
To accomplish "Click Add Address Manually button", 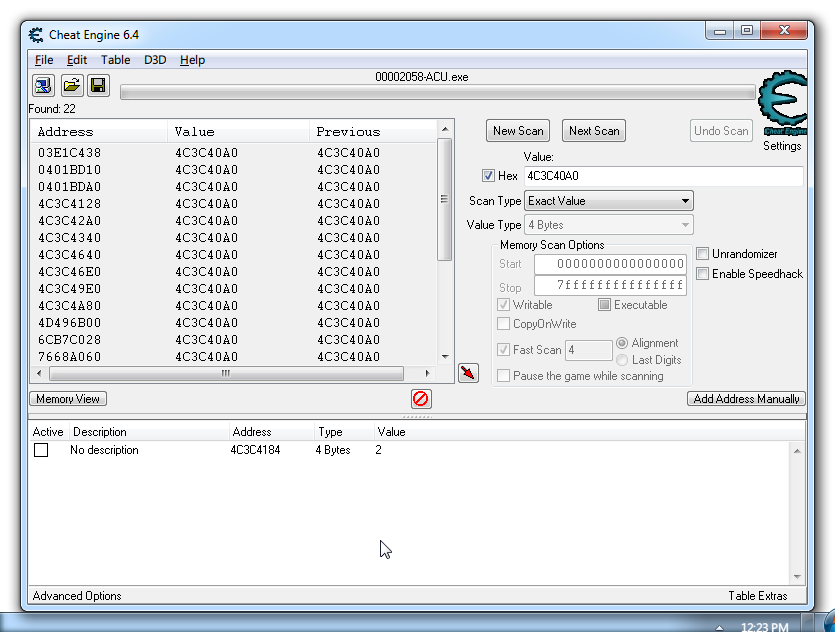I will tap(746, 399).
